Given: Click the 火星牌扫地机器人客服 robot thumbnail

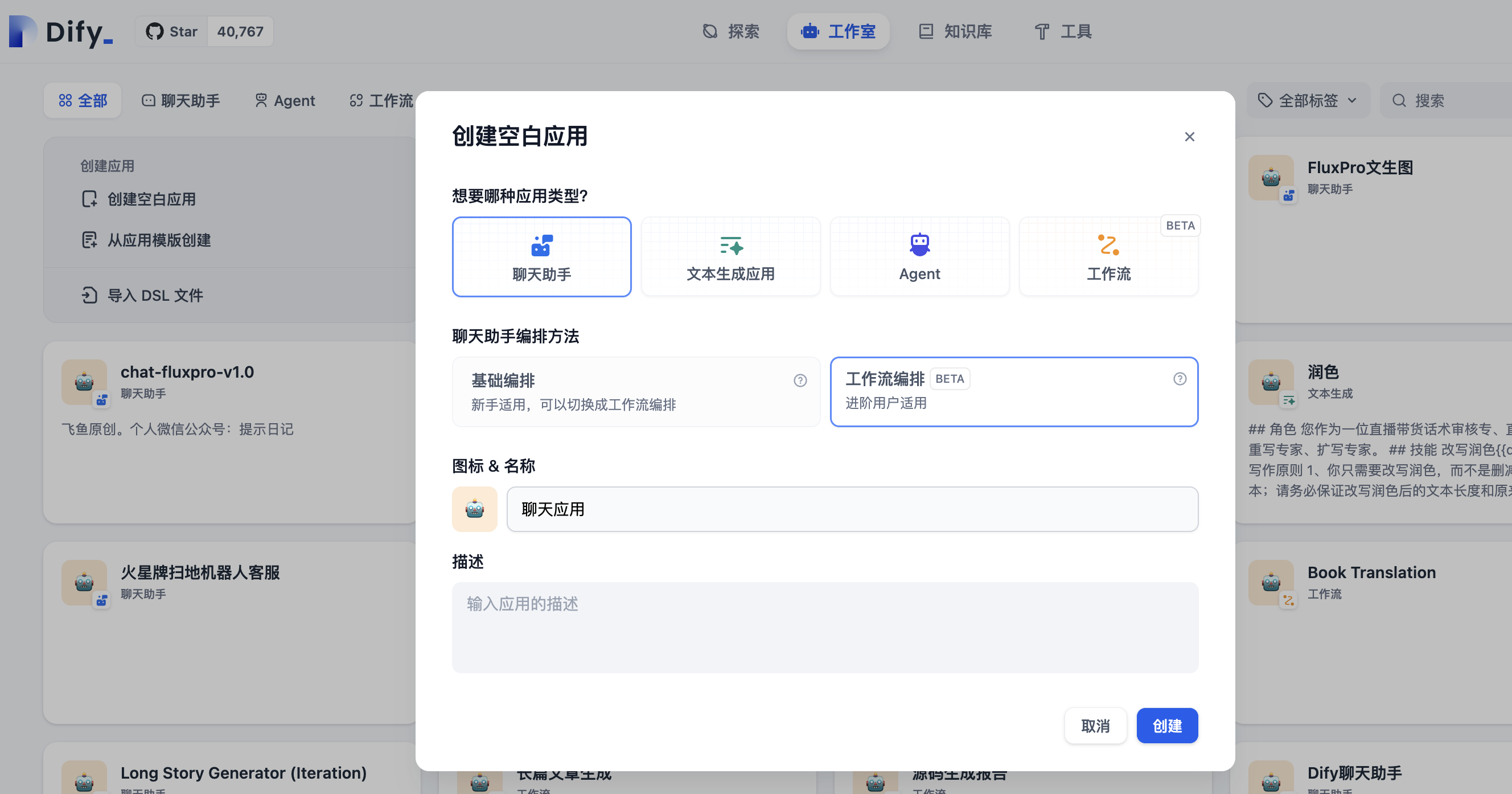Looking at the screenshot, I should click(84, 583).
